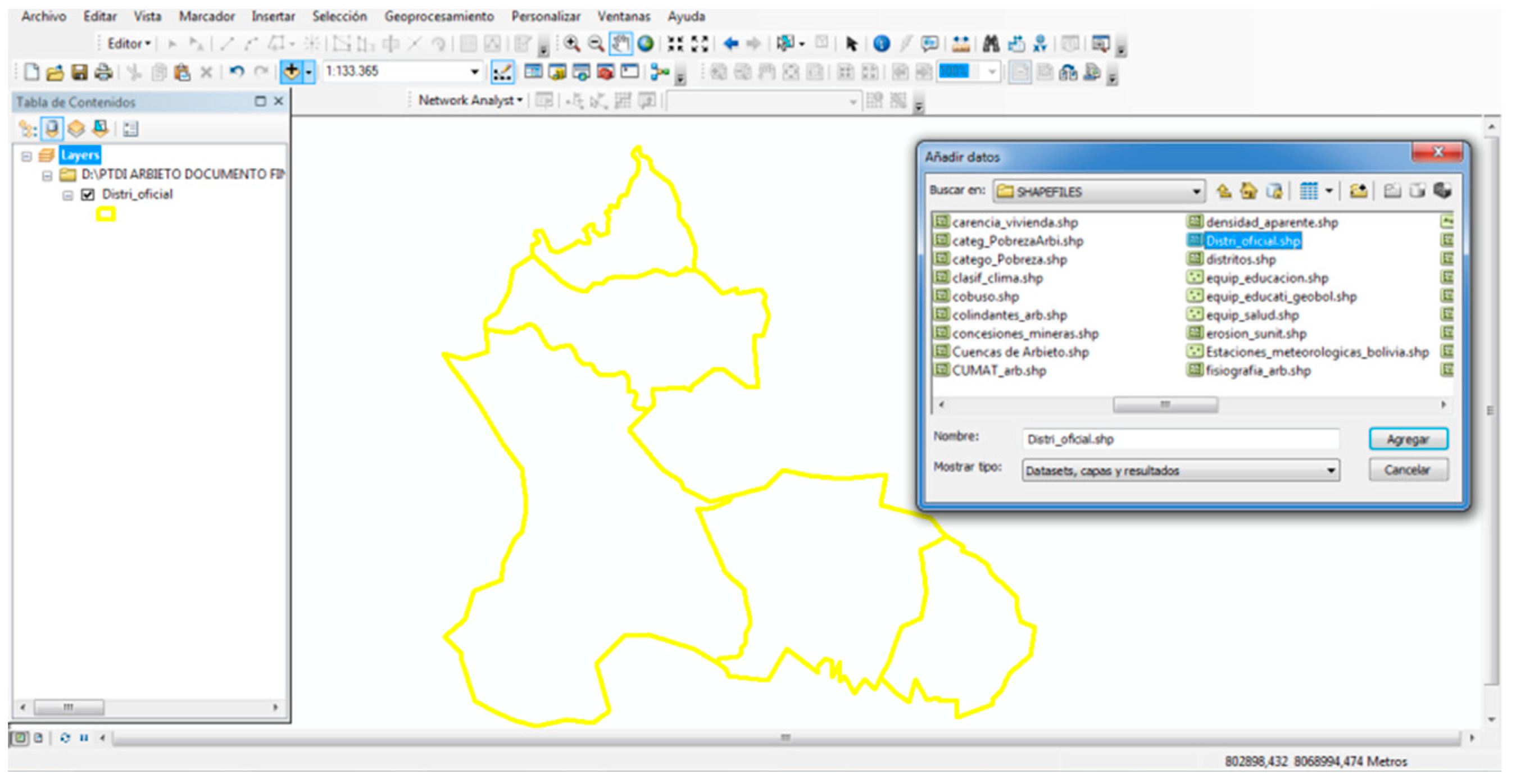Click the Full Extent globe icon
The height and width of the screenshot is (784, 1516).
click(x=646, y=43)
